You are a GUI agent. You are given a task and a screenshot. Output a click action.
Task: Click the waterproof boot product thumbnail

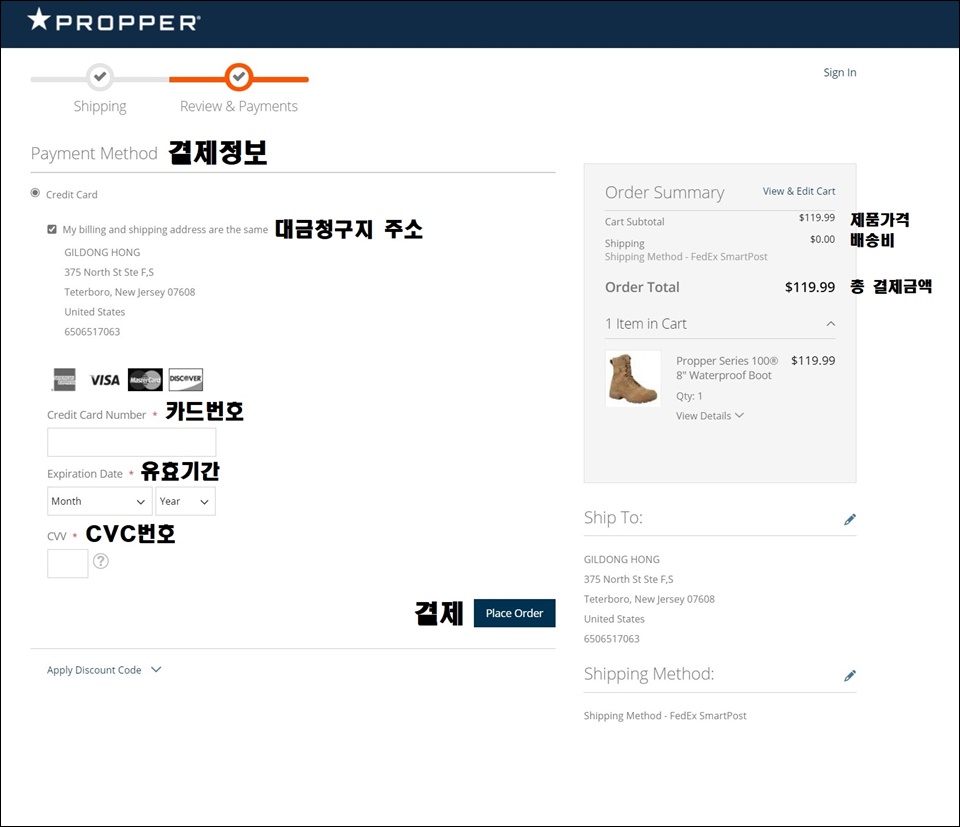click(x=633, y=378)
